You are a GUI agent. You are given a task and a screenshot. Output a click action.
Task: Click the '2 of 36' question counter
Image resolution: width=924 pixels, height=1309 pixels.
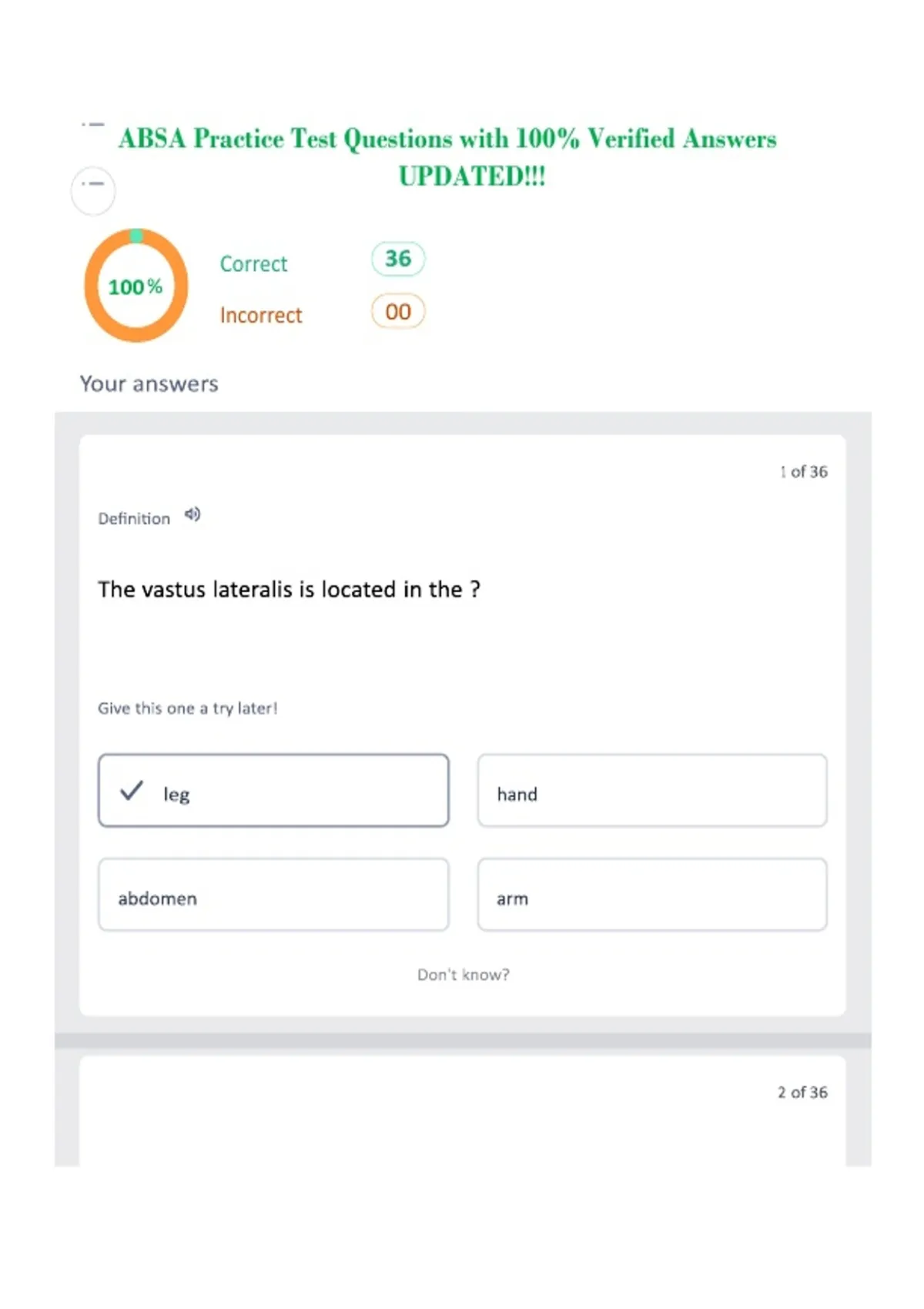[x=802, y=1093]
